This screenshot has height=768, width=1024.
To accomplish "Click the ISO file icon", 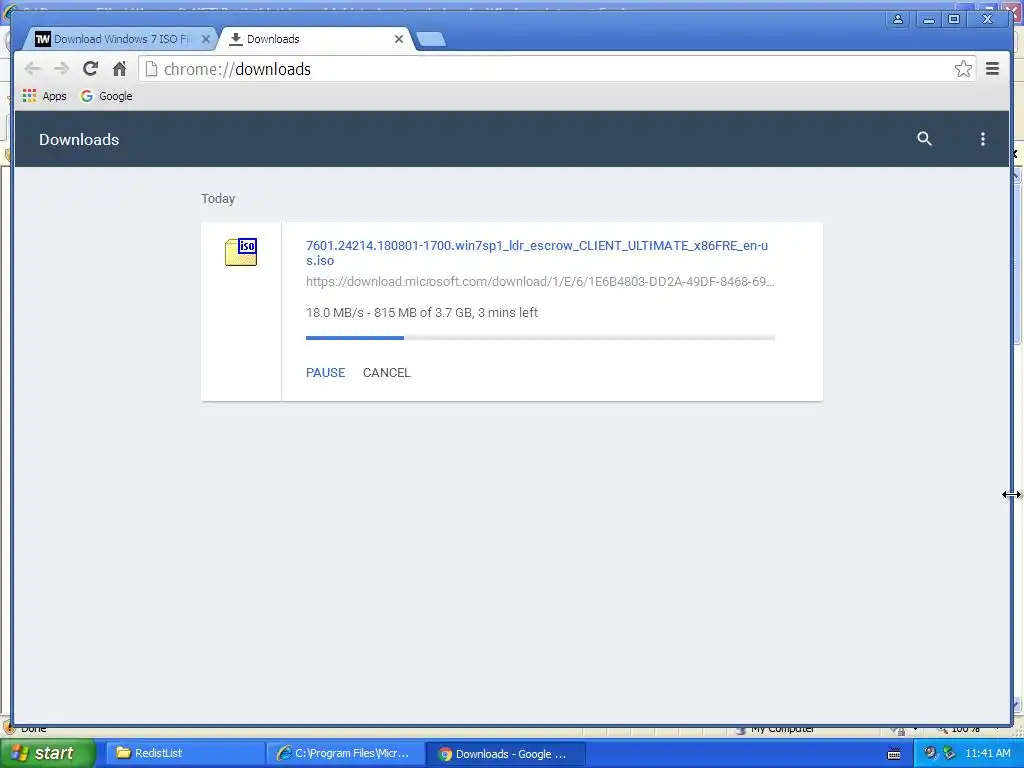I will (x=241, y=252).
